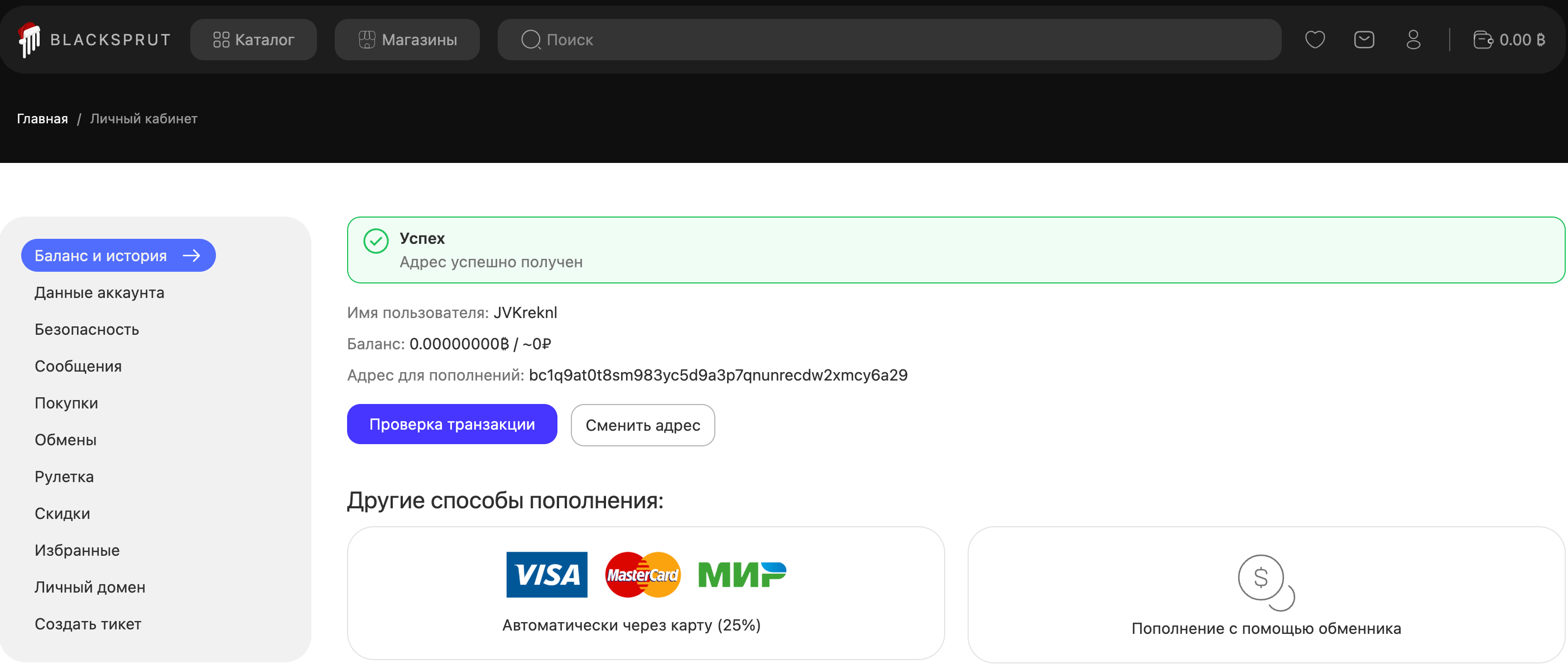Open Покупки in sidebar
The width and height of the screenshot is (1568, 664).
(66, 403)
